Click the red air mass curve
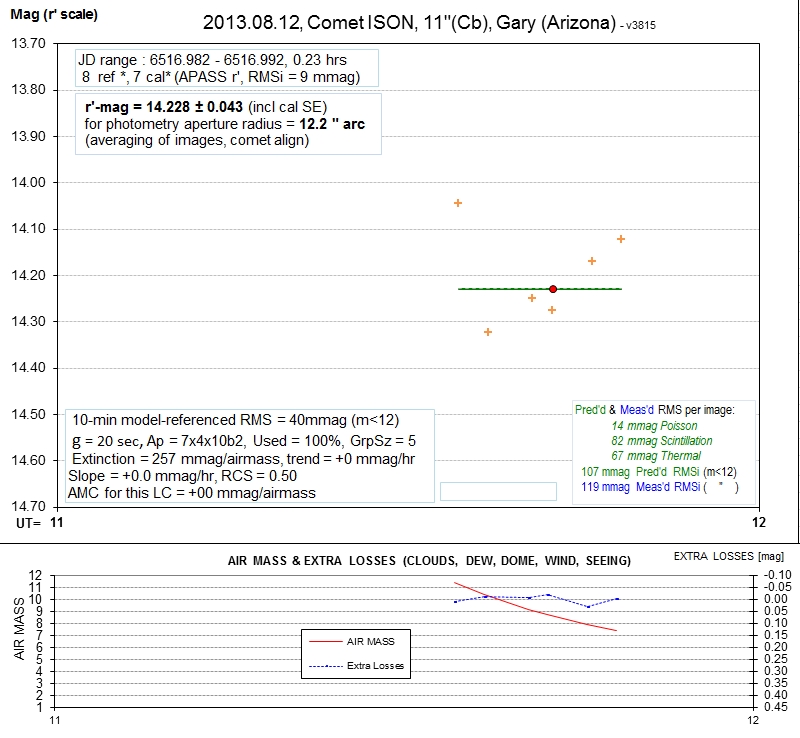800x738 pixels. point(535,610)
